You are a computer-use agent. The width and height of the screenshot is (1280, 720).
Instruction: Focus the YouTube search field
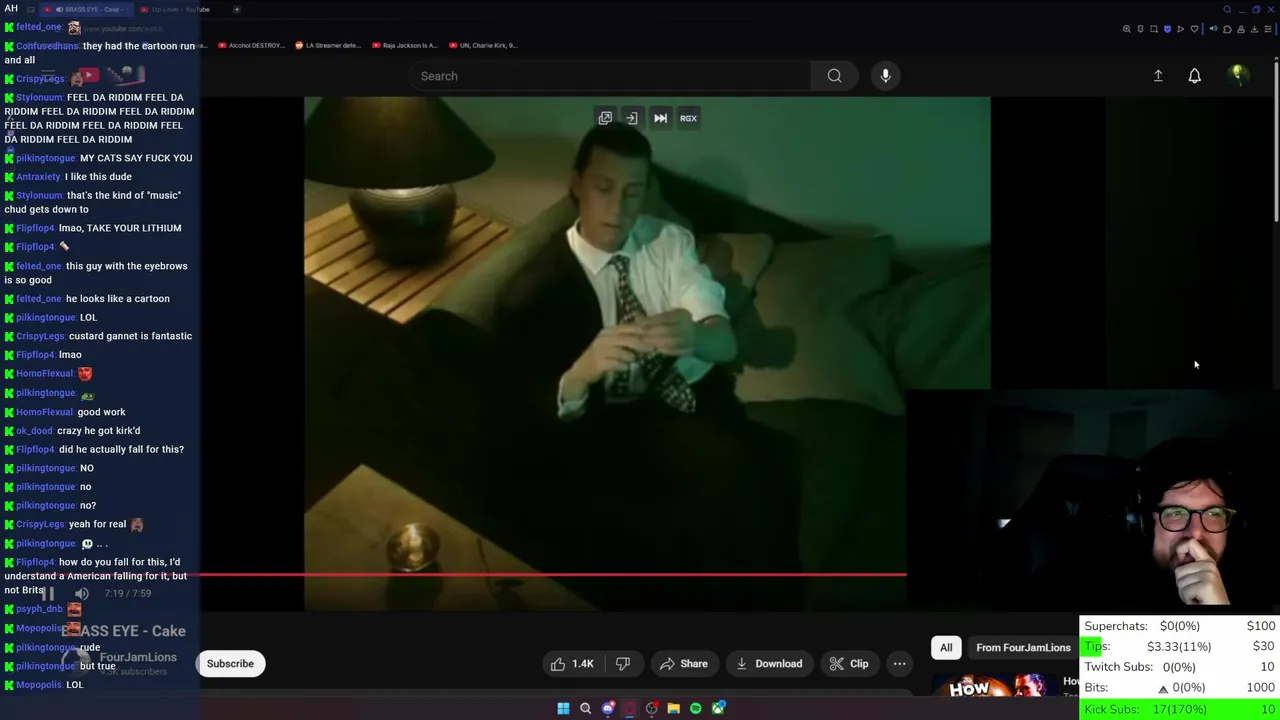pyautogui.click(x=608, y=76)
